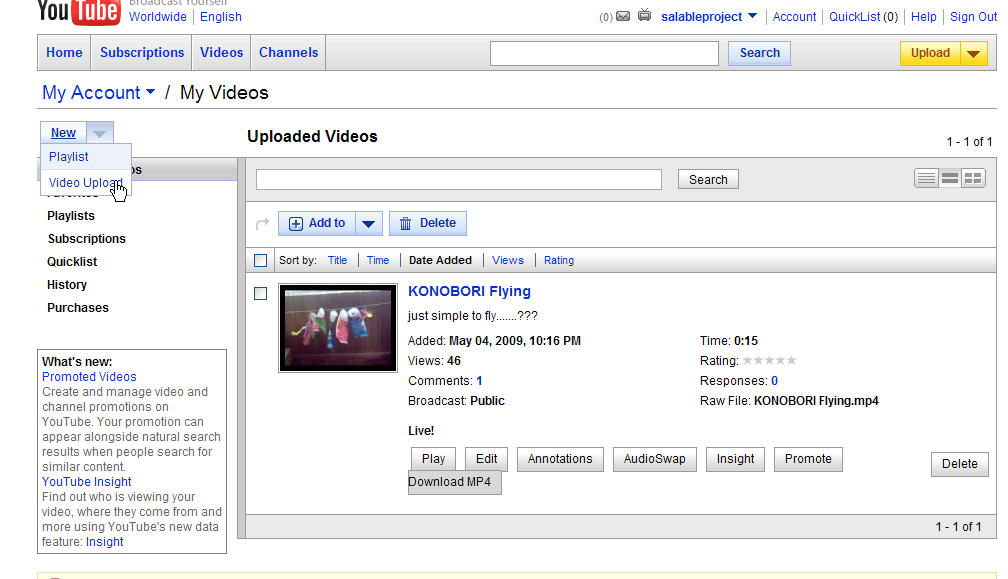1008x579 pixels.
Task: Choose Video Upload from the New menu
Action: (86, 183)
